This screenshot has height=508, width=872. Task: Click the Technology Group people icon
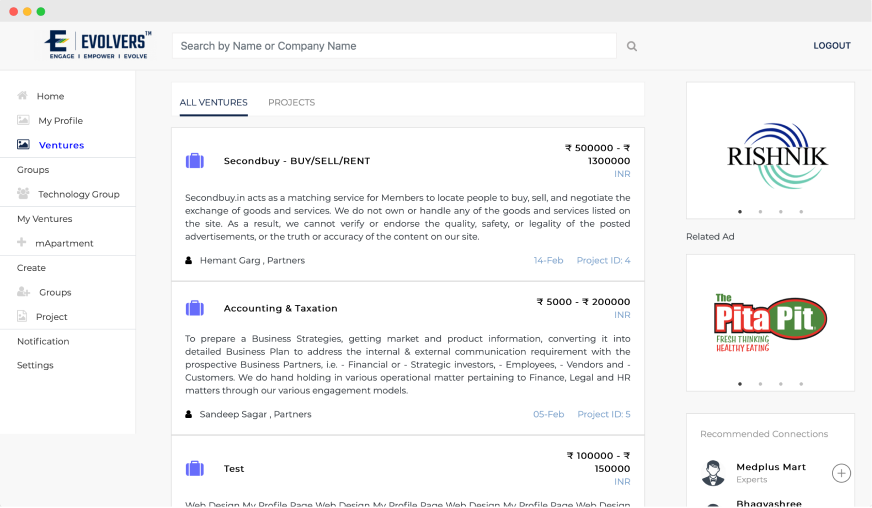(x=23, y=194)
